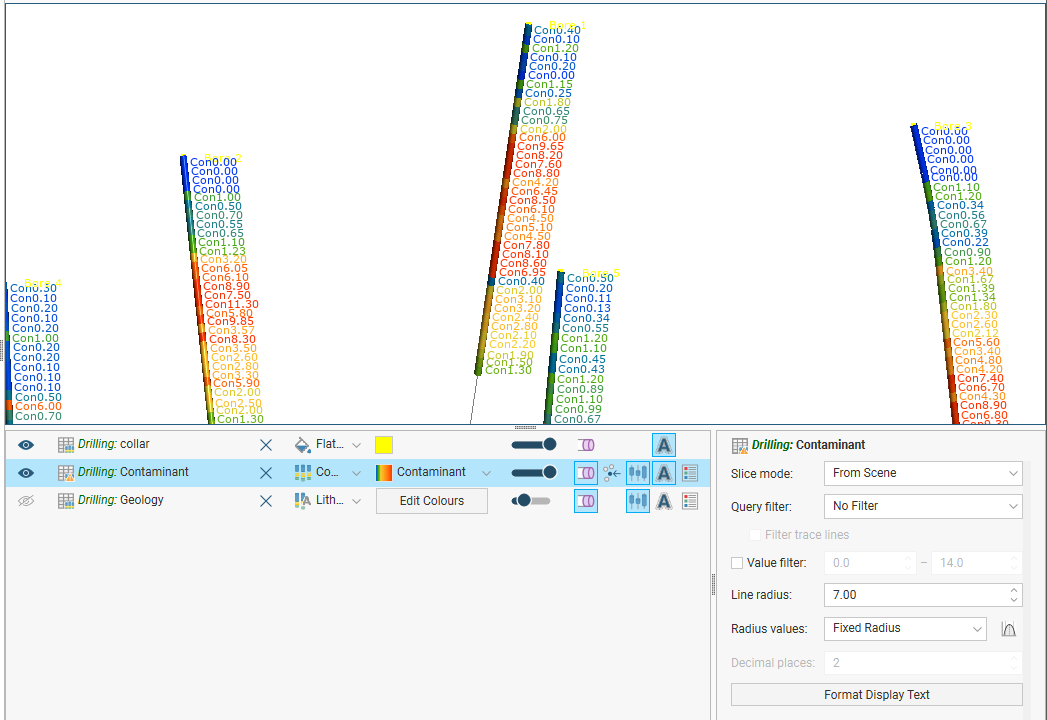Click the cylinder display icon in Contaminant row

(586, 473)
